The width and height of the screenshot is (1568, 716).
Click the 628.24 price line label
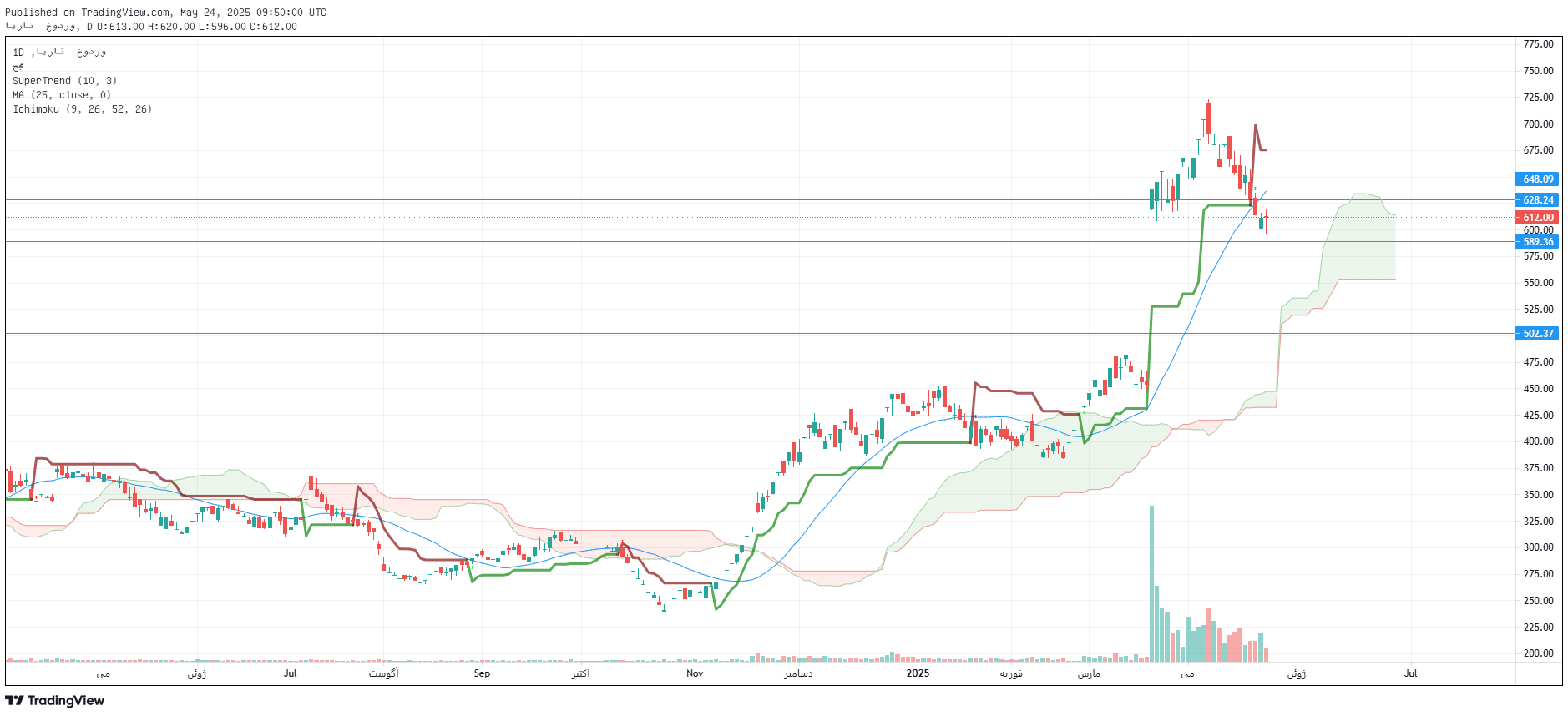coord(1537,200)
